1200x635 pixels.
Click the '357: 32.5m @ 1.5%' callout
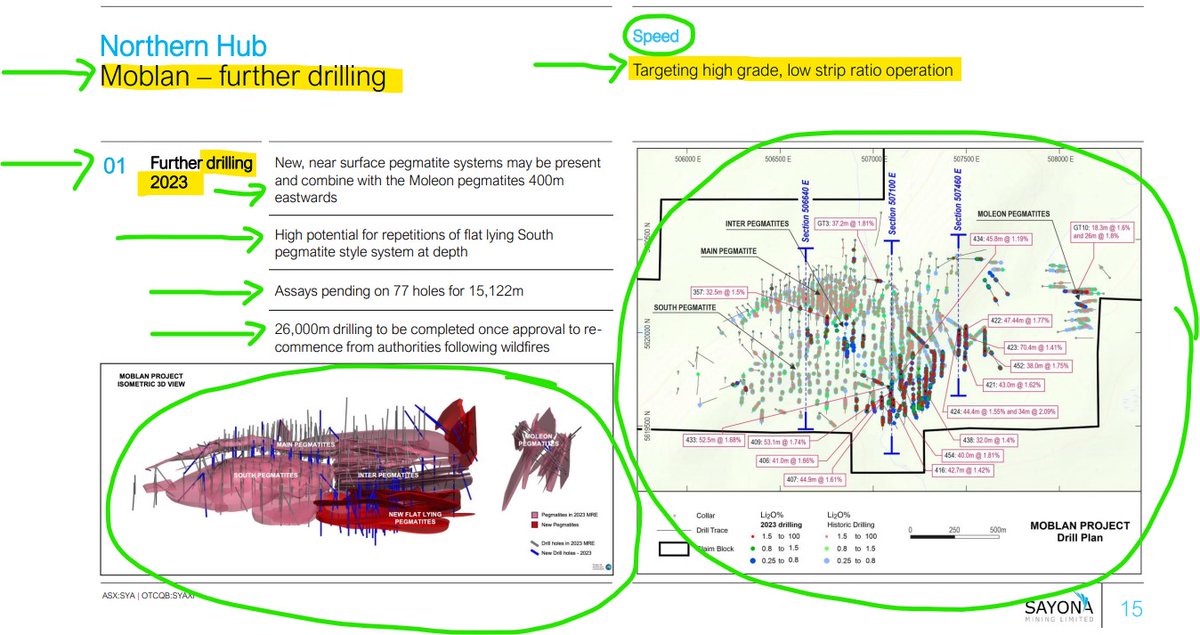click(x=719, y=292)
